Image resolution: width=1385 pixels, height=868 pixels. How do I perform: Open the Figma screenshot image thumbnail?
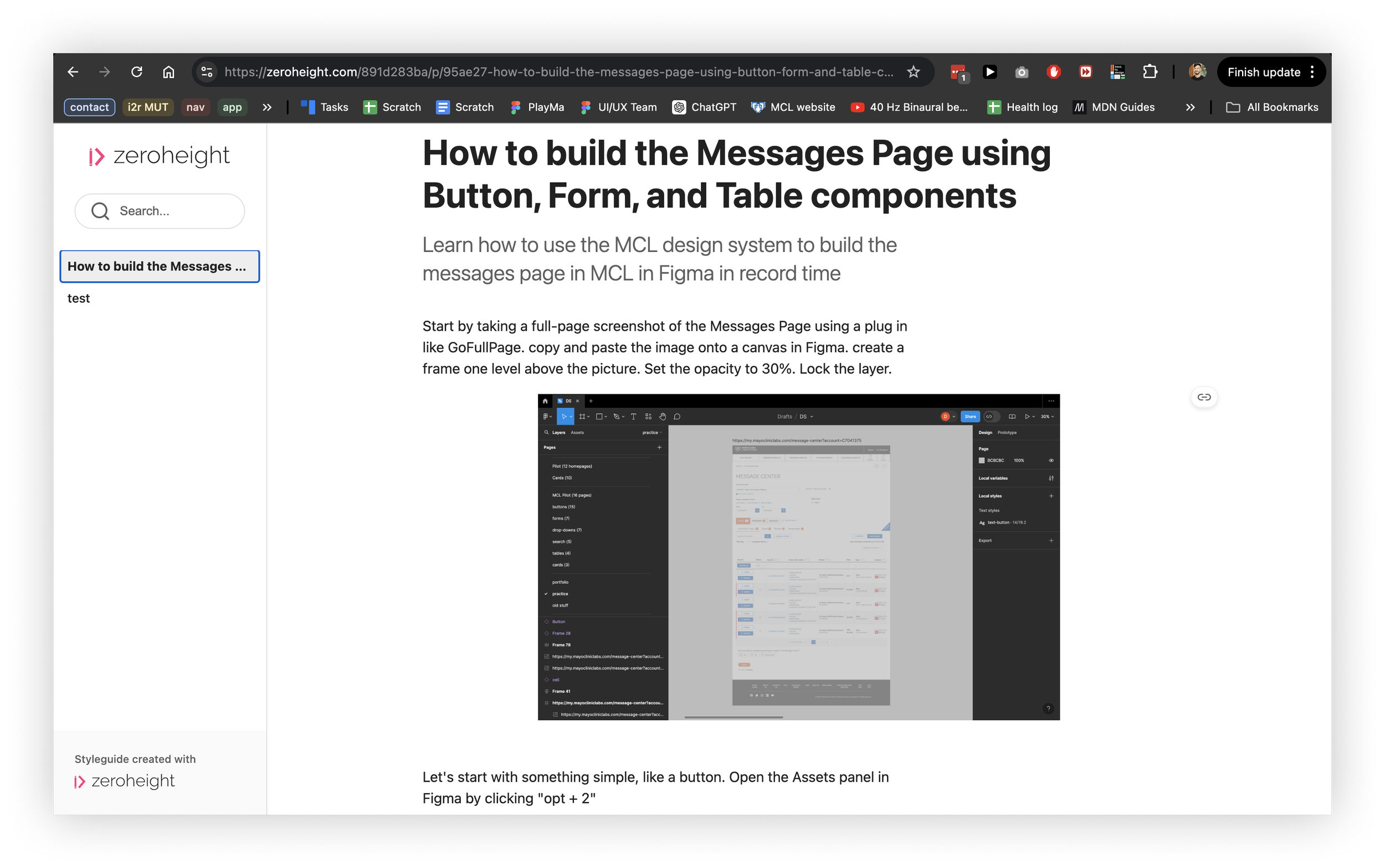click(x=798, y=557)
